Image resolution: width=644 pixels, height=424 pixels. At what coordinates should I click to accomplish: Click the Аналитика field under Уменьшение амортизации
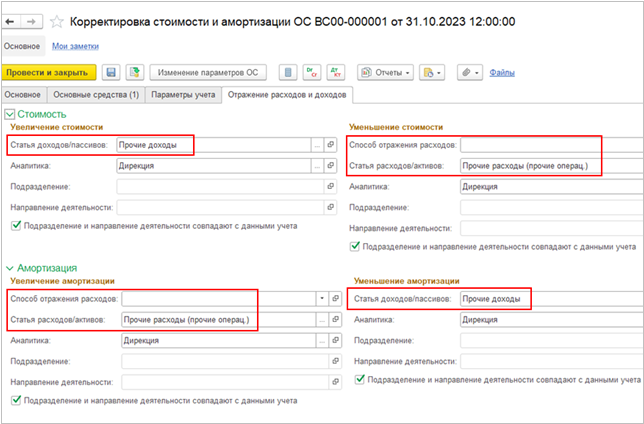(552, 320)
